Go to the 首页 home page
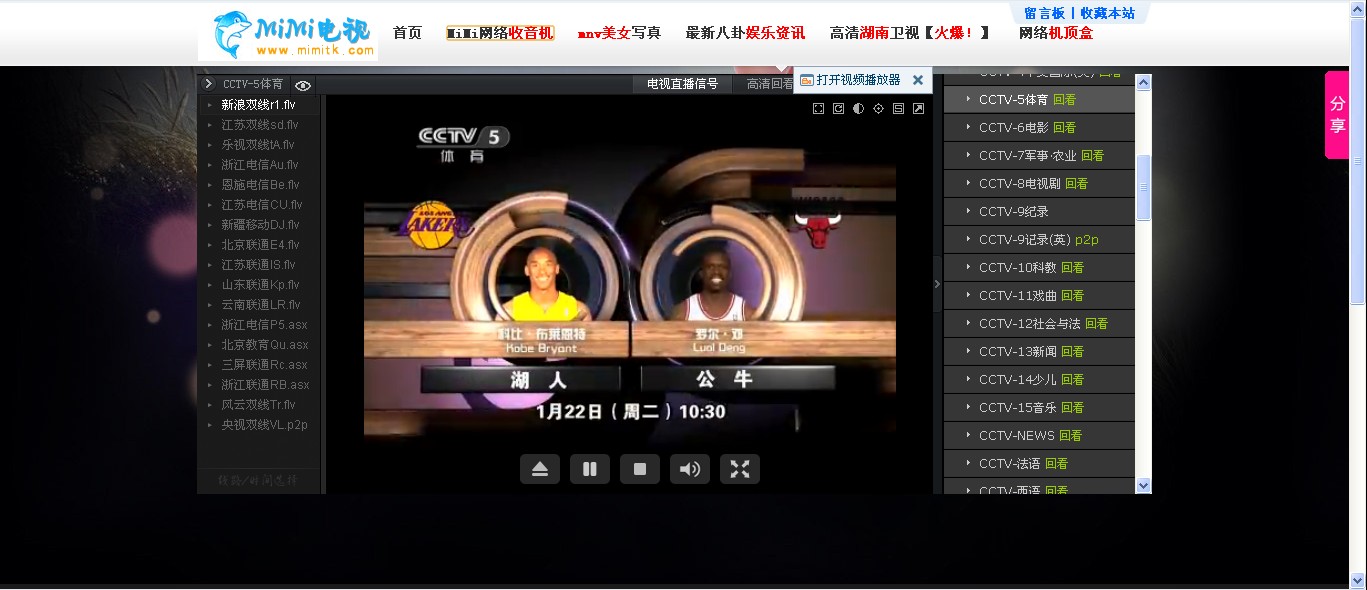The image size is (1367, 590). tap(407, 33)
